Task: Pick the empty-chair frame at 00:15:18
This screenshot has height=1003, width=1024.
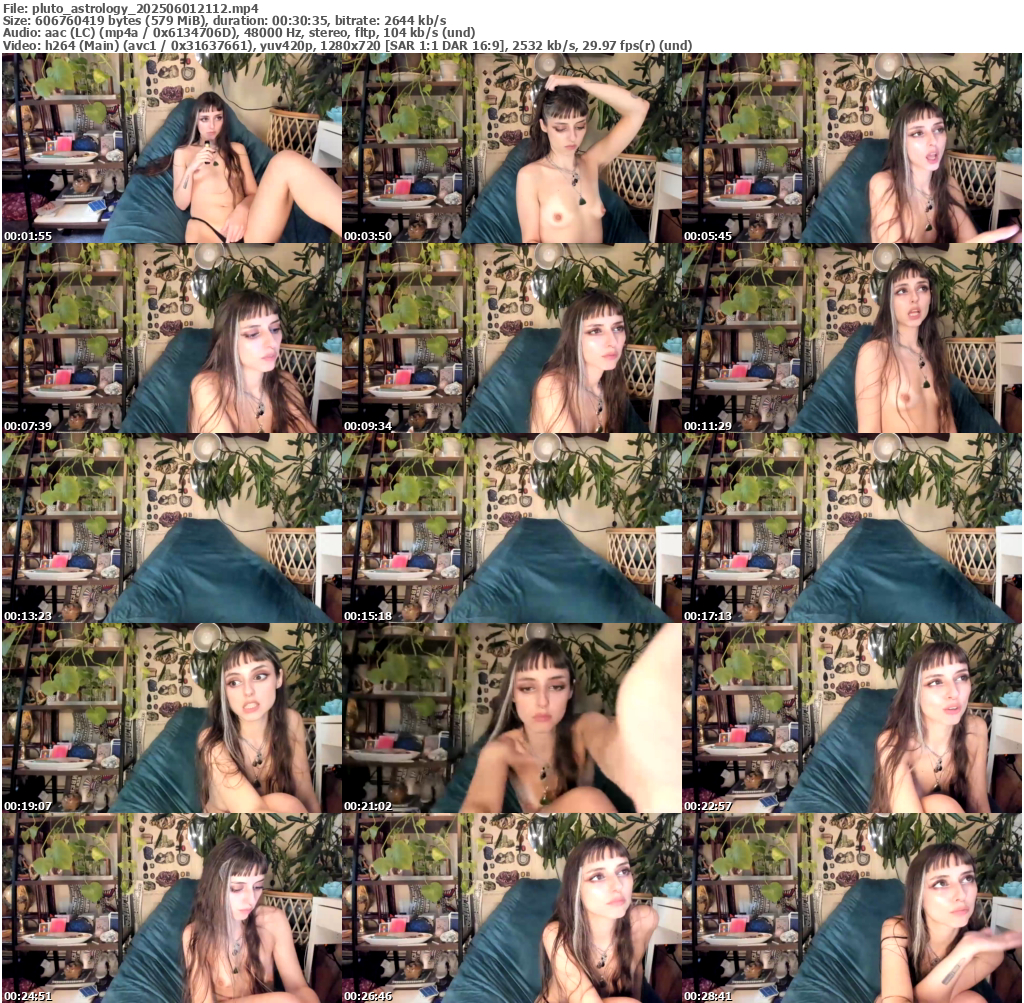Action: click(512, 528)
